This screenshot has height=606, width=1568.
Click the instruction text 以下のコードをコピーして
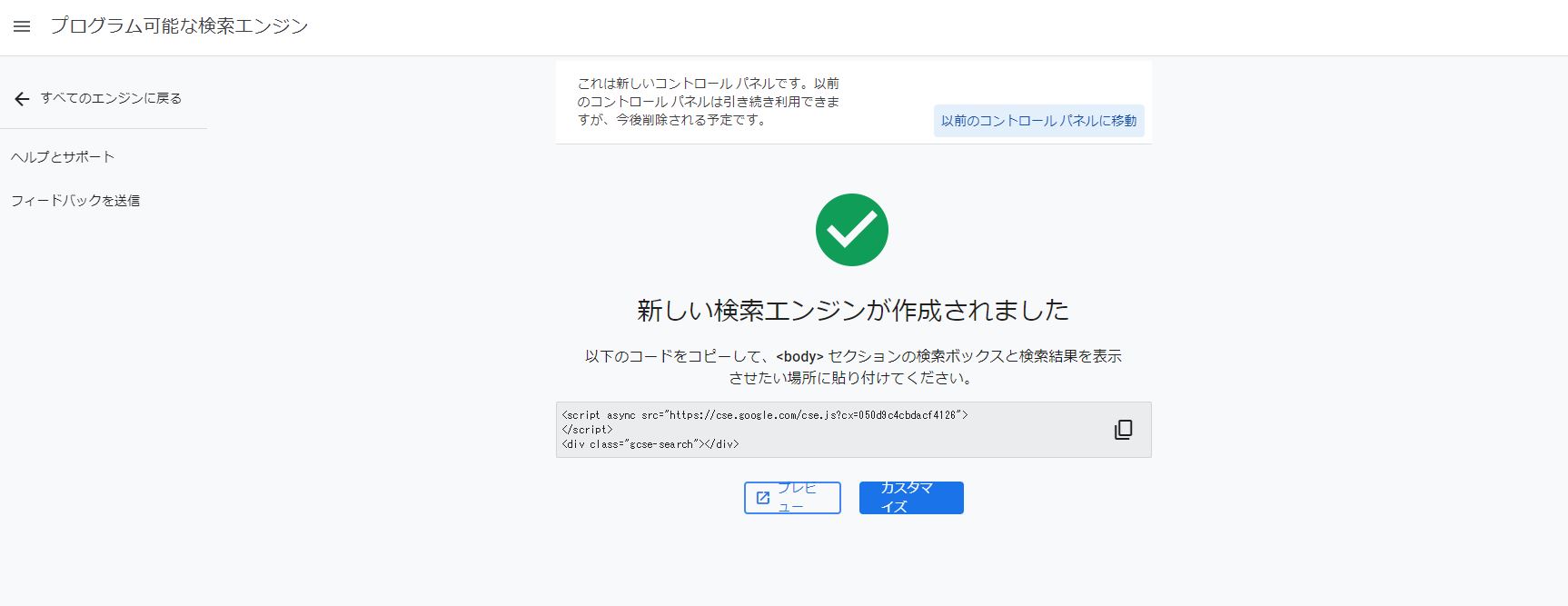(853, 367)
